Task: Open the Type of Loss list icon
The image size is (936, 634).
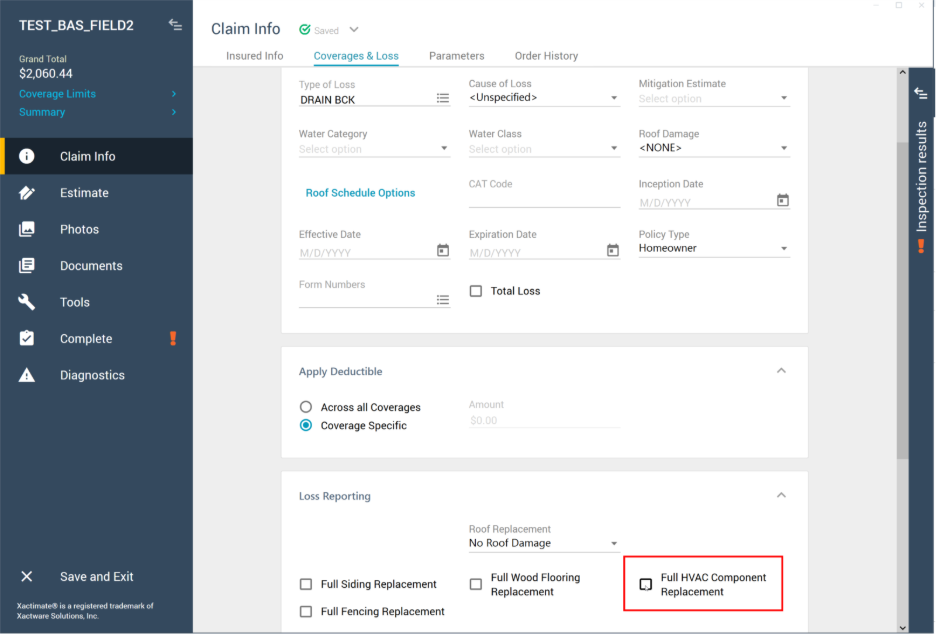Action: click(443, 98)
